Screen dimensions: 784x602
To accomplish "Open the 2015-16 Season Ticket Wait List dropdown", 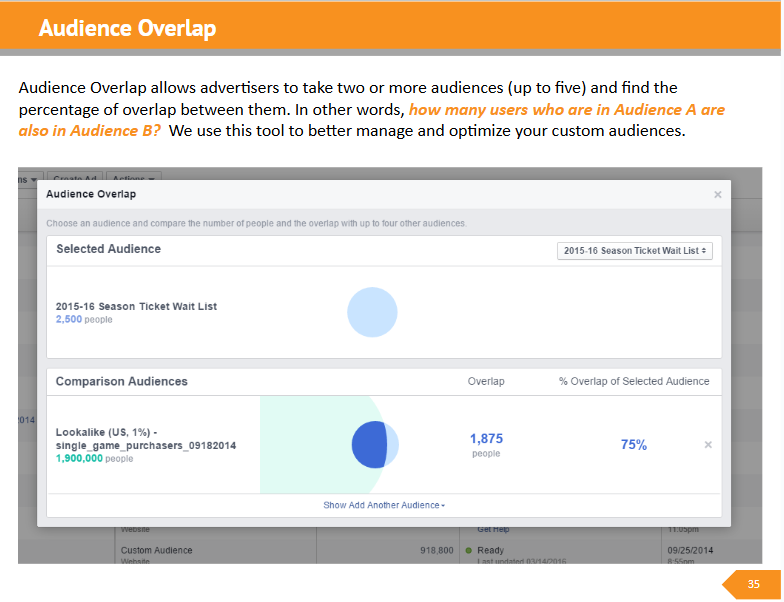I will tap(635, 250).
